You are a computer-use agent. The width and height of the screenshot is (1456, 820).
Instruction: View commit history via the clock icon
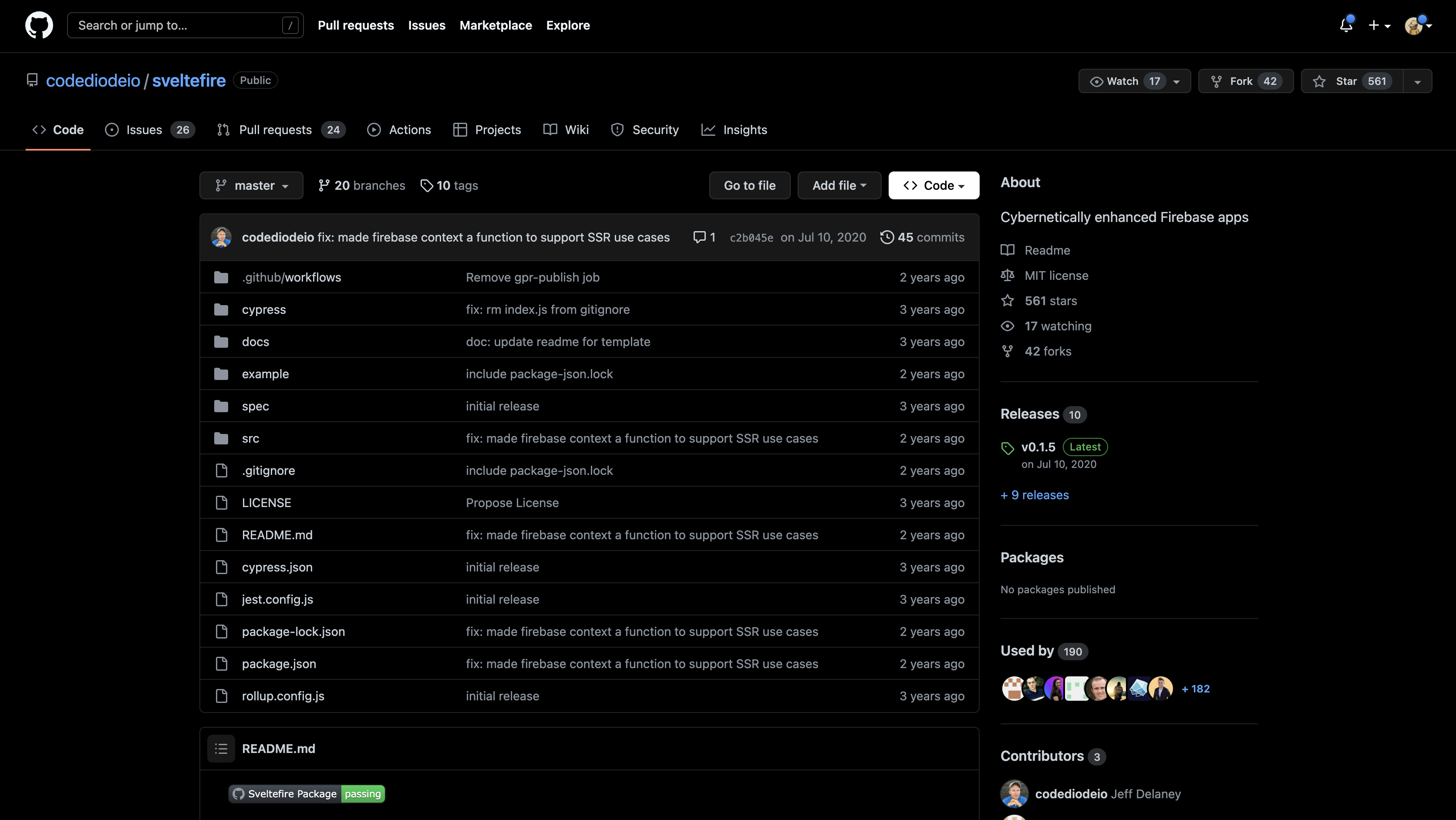(x=886, y=237)
